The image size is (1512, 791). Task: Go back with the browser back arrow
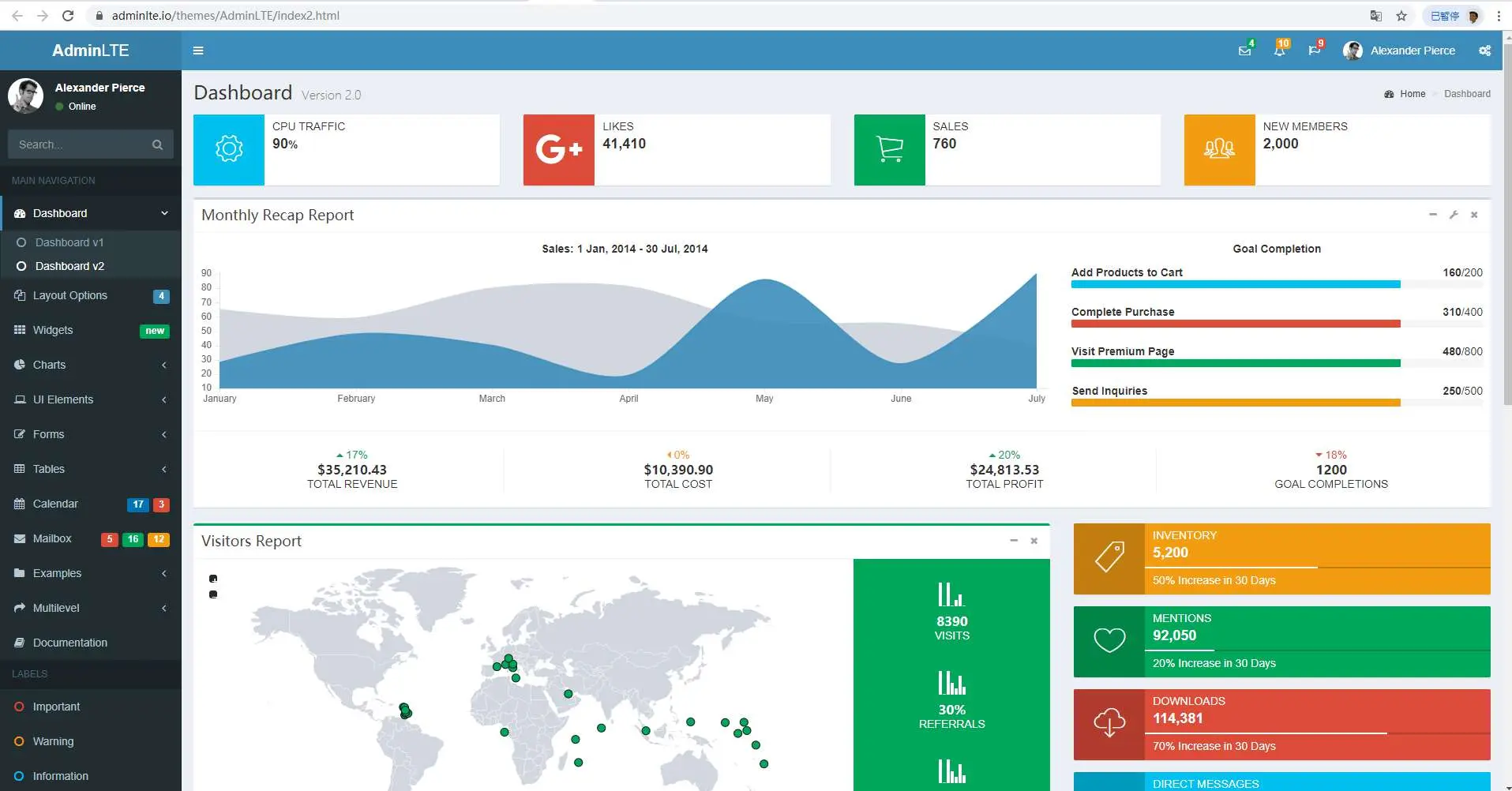[x=17, y=16]
